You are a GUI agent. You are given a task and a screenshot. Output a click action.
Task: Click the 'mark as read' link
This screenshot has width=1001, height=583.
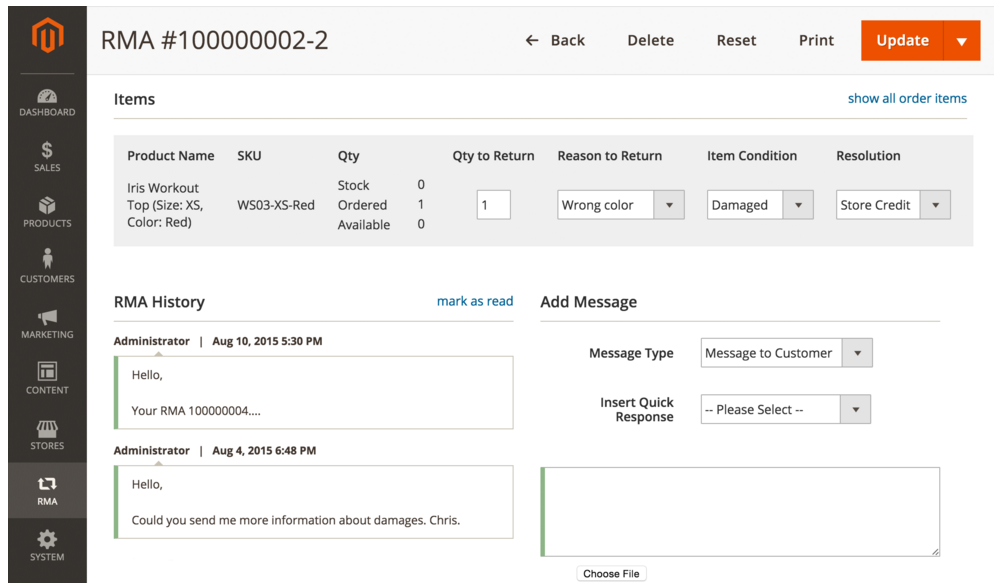(x=474, y=301)
